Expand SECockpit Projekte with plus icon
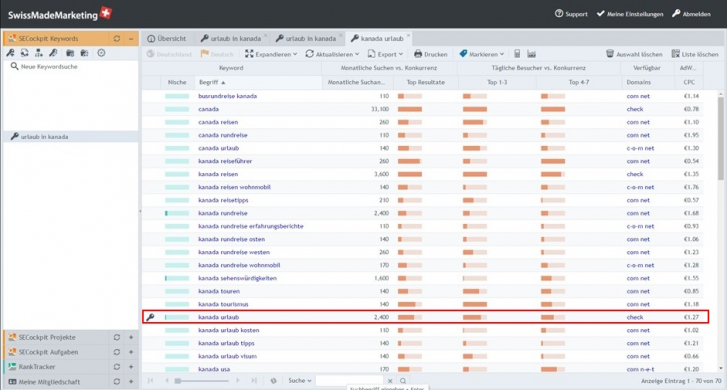Viewport: 727px width, 390px height. [131, 338]
